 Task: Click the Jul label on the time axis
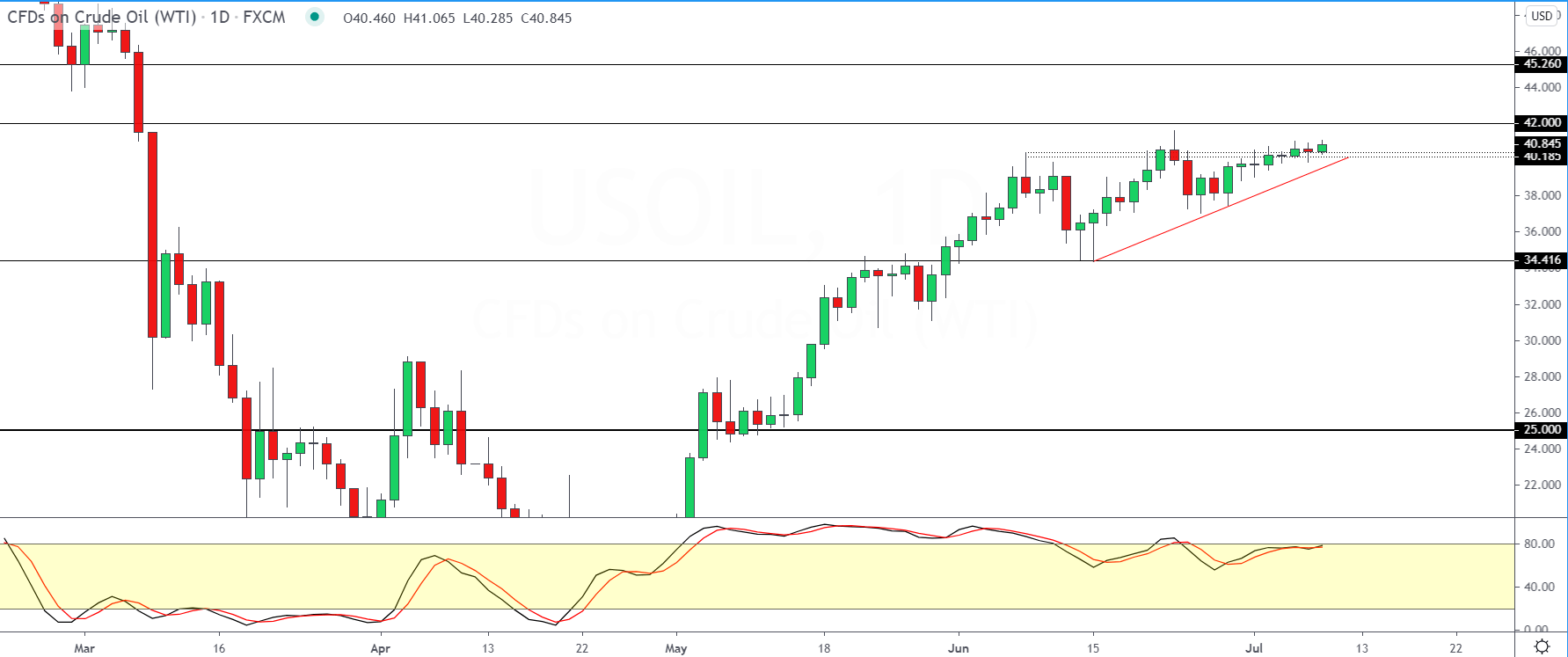tap(1254, 648)
